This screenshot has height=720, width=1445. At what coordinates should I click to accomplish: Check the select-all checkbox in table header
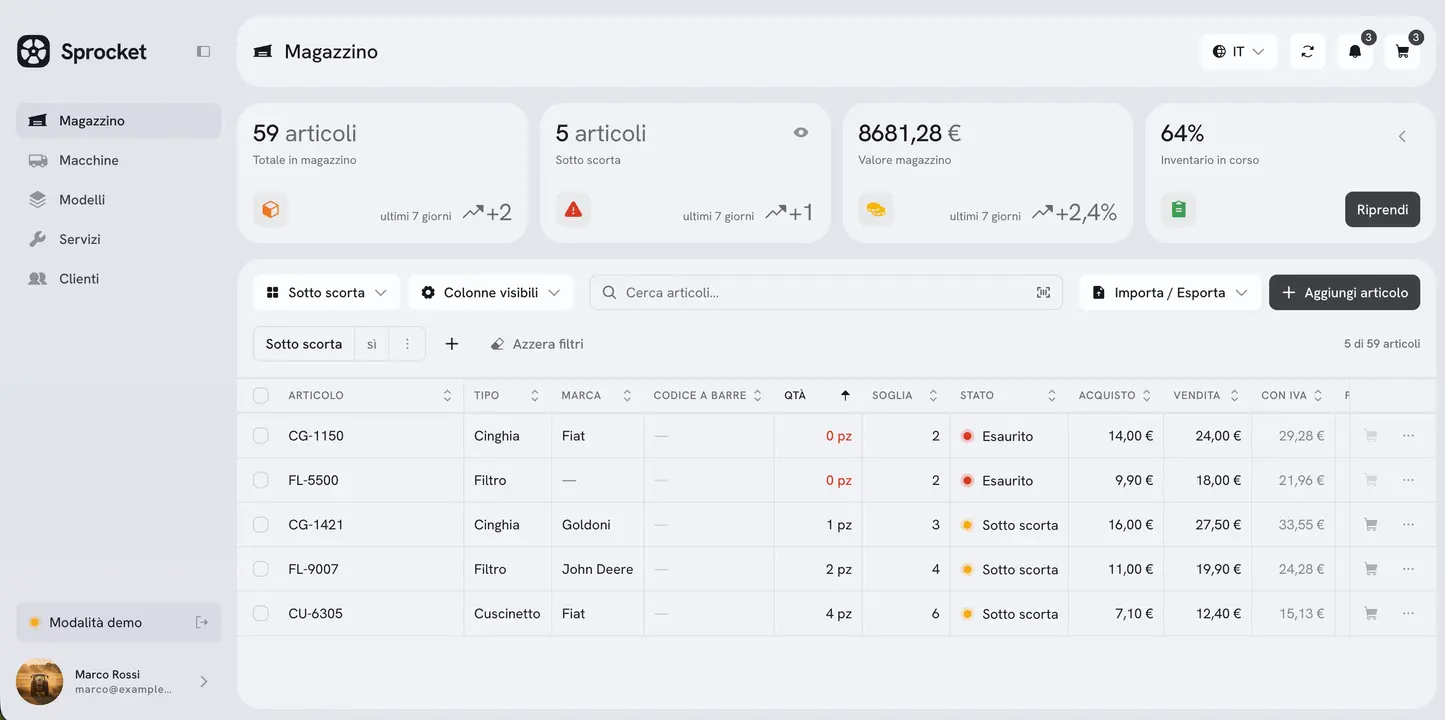pyautogui.click(x=261, y=395)
